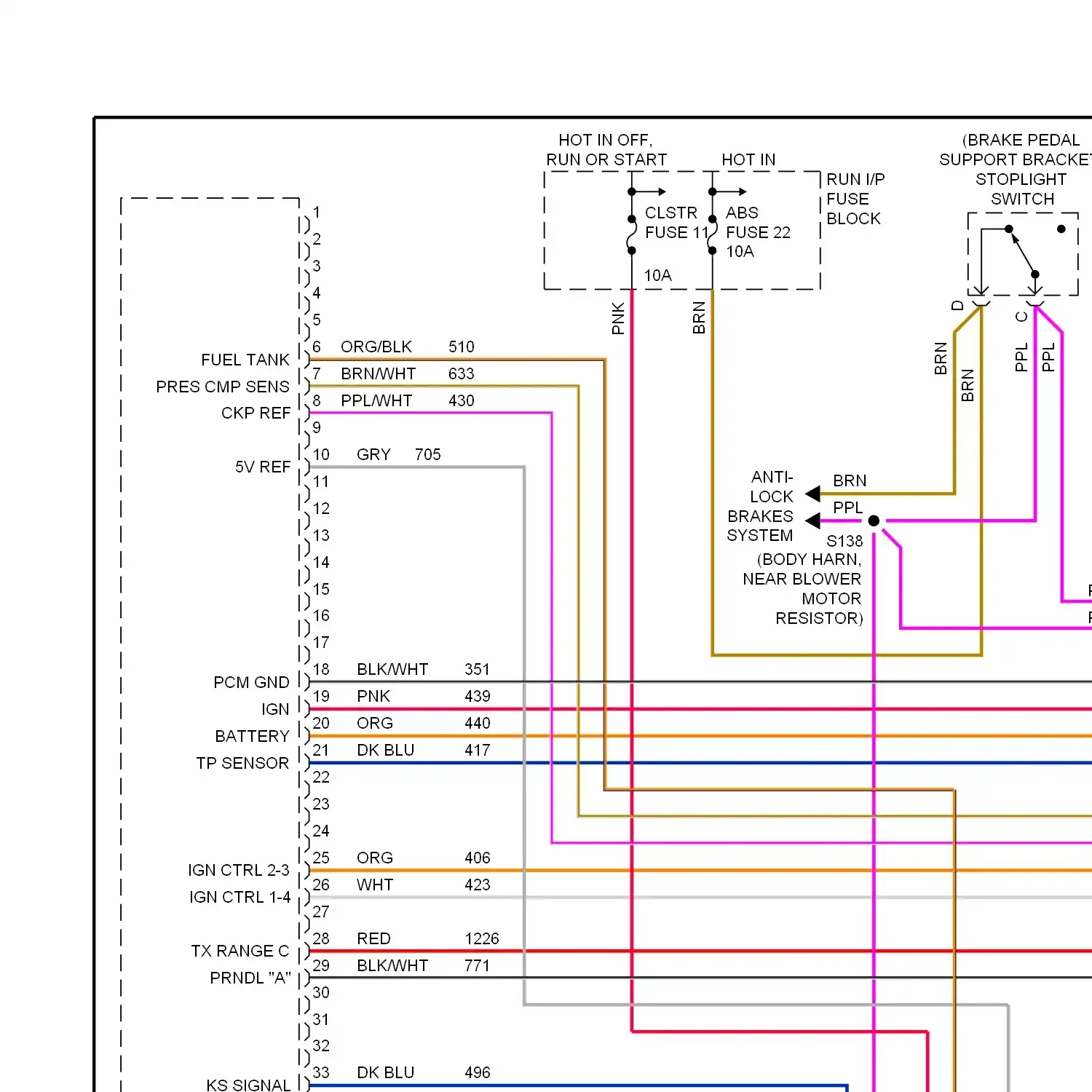Screen dimensions: 1092x1092
Task: Select circuit number 510
Action: point(461,347)
